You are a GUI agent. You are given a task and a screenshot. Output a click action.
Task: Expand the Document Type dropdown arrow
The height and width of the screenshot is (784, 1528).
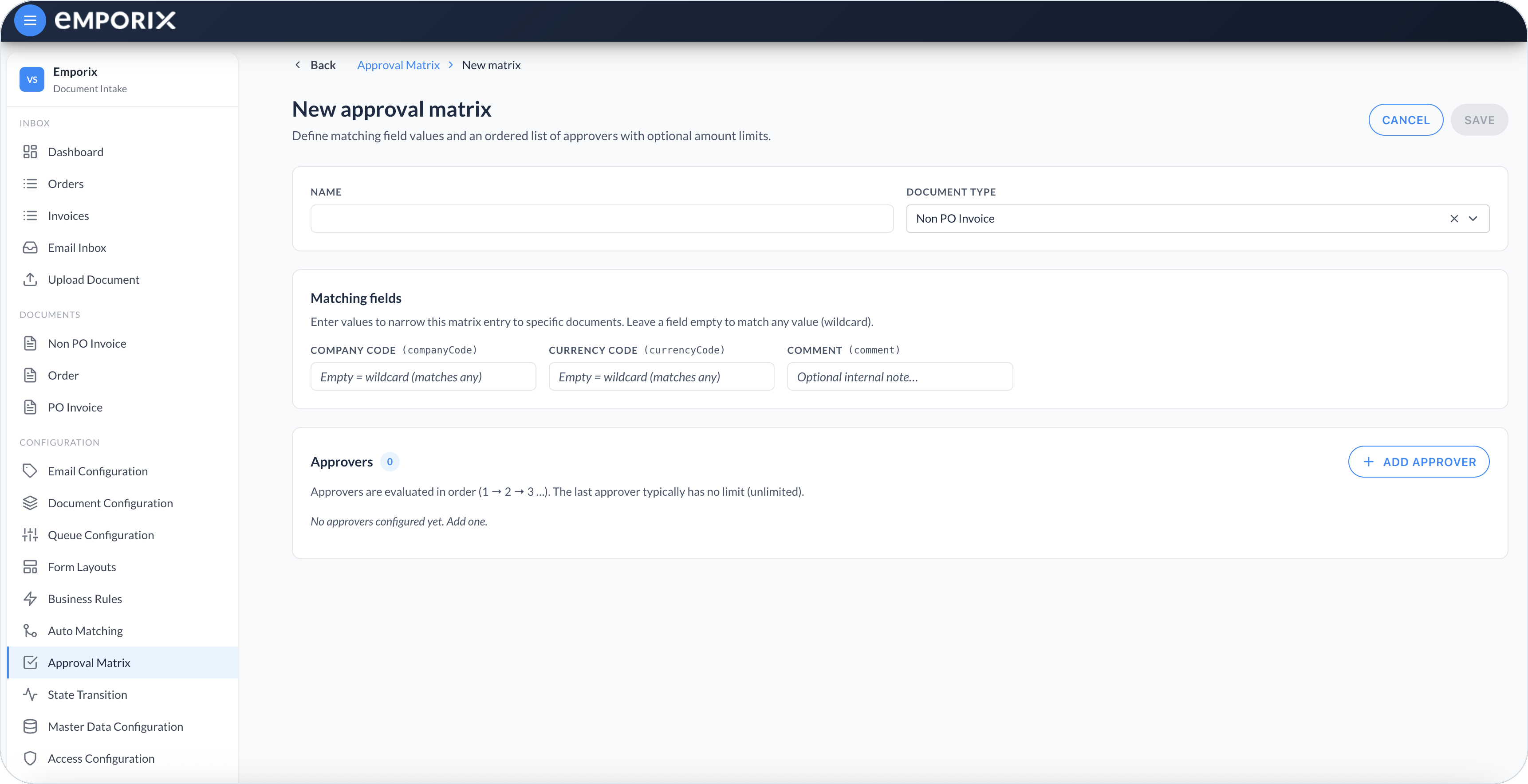1473,219
